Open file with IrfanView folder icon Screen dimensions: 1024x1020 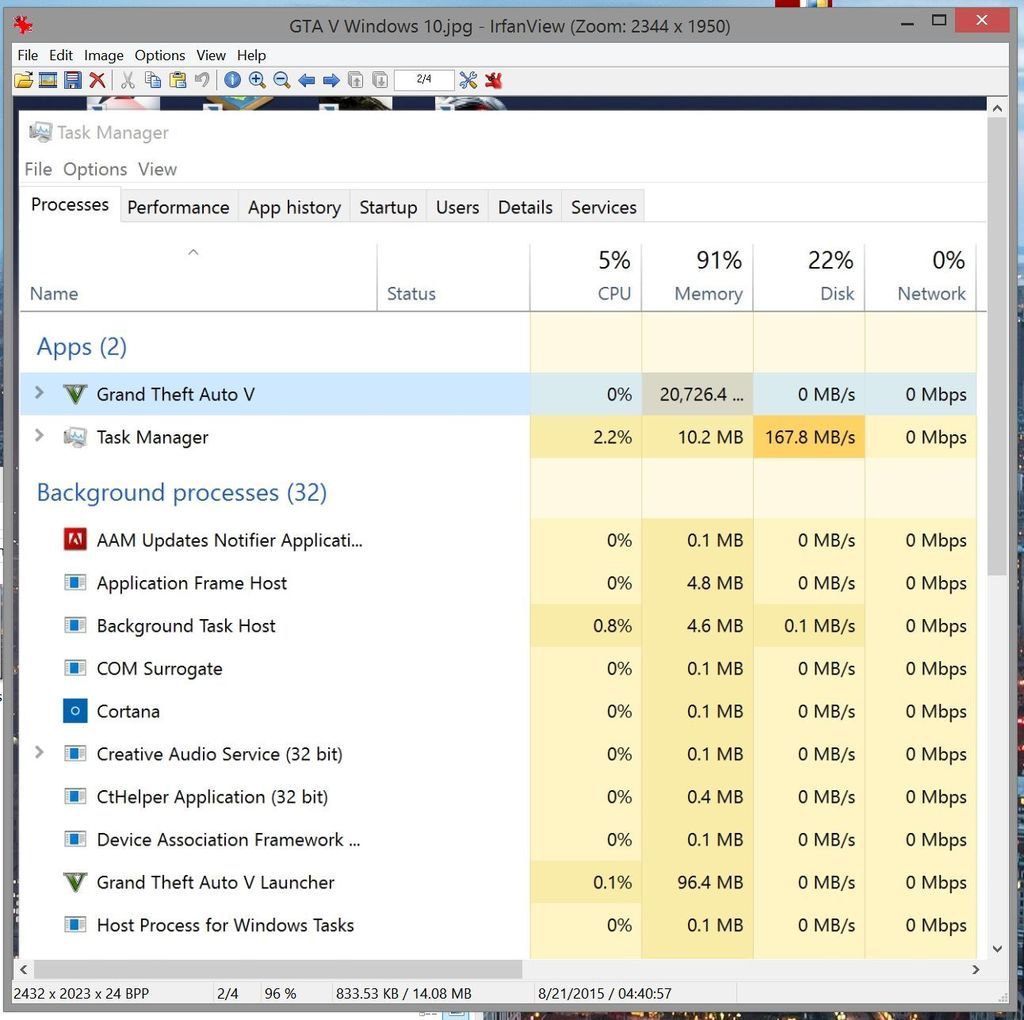tap(24, 80)
